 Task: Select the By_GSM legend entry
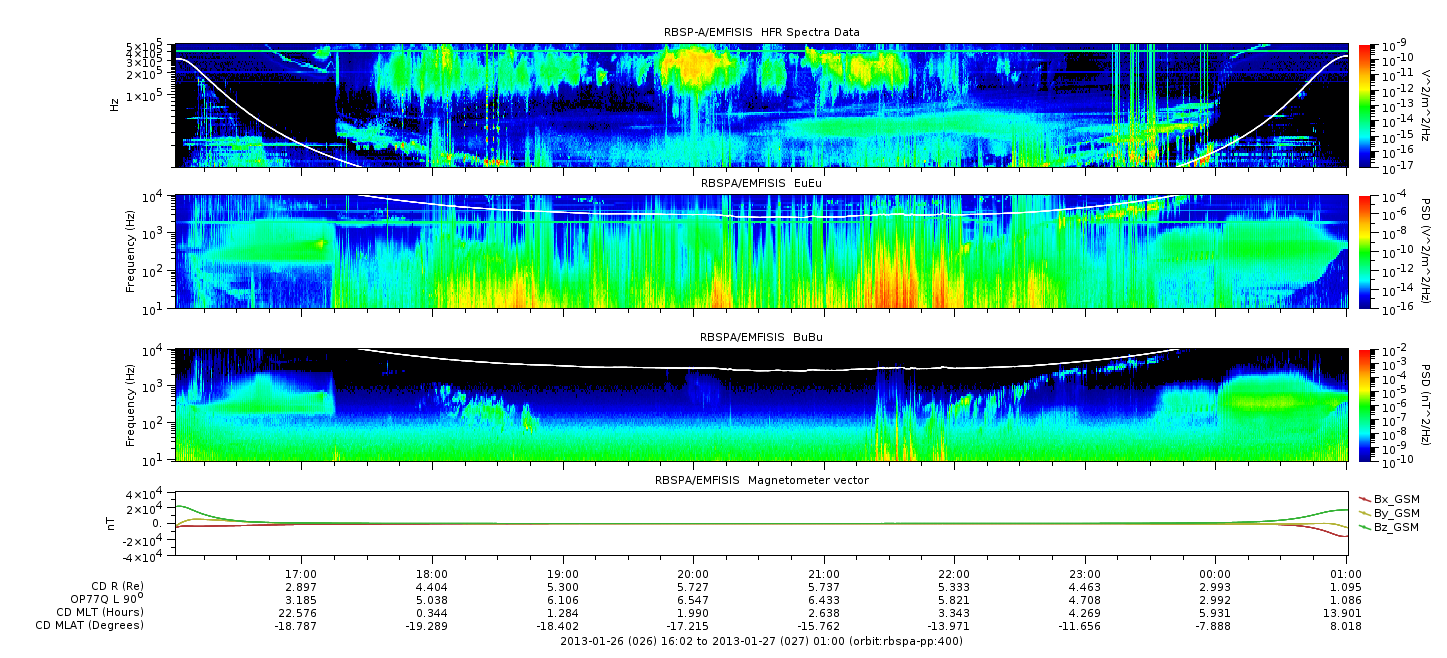click(x=1395, y=512)
